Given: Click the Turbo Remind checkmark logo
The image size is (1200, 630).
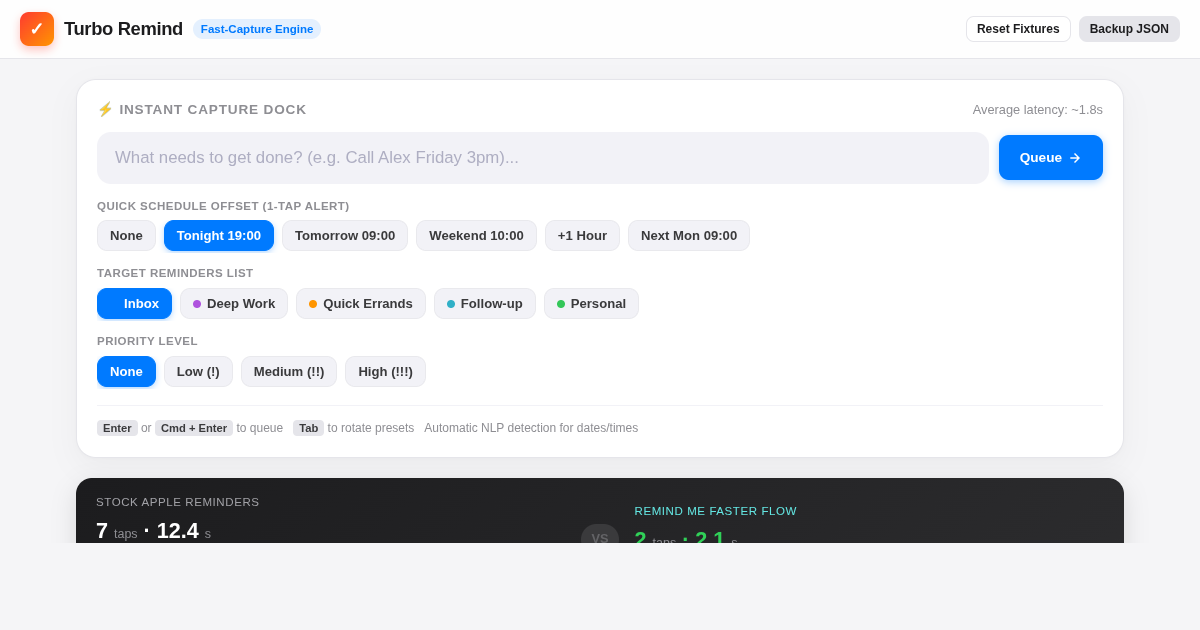Looking at the screenshot, I should coord(37,29).
